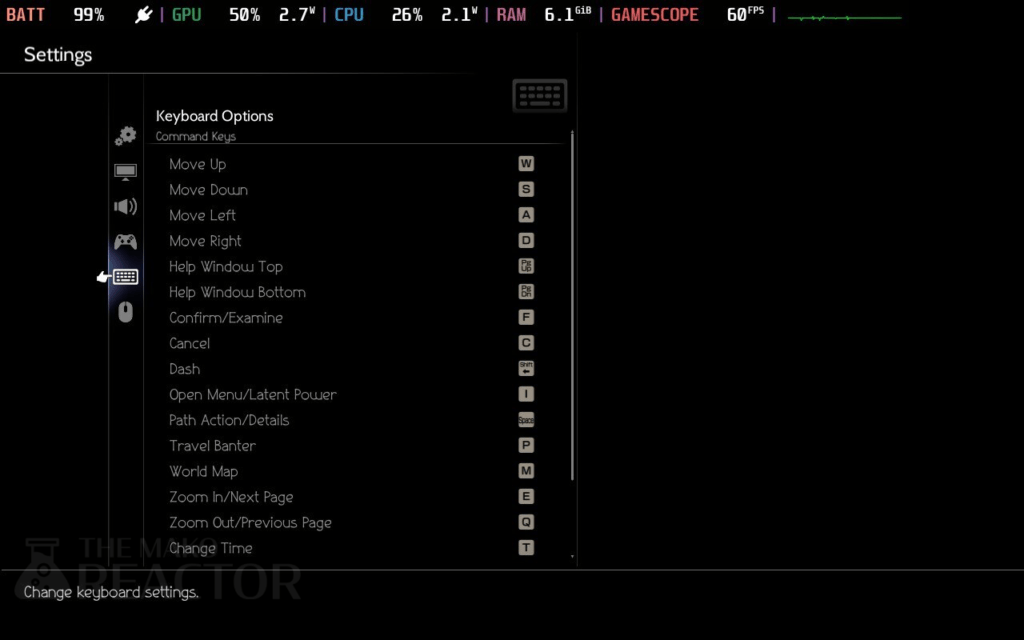Screen dimensions: 1024x640
Task: Open mouse settings icon
Action: tap(125, 312)
